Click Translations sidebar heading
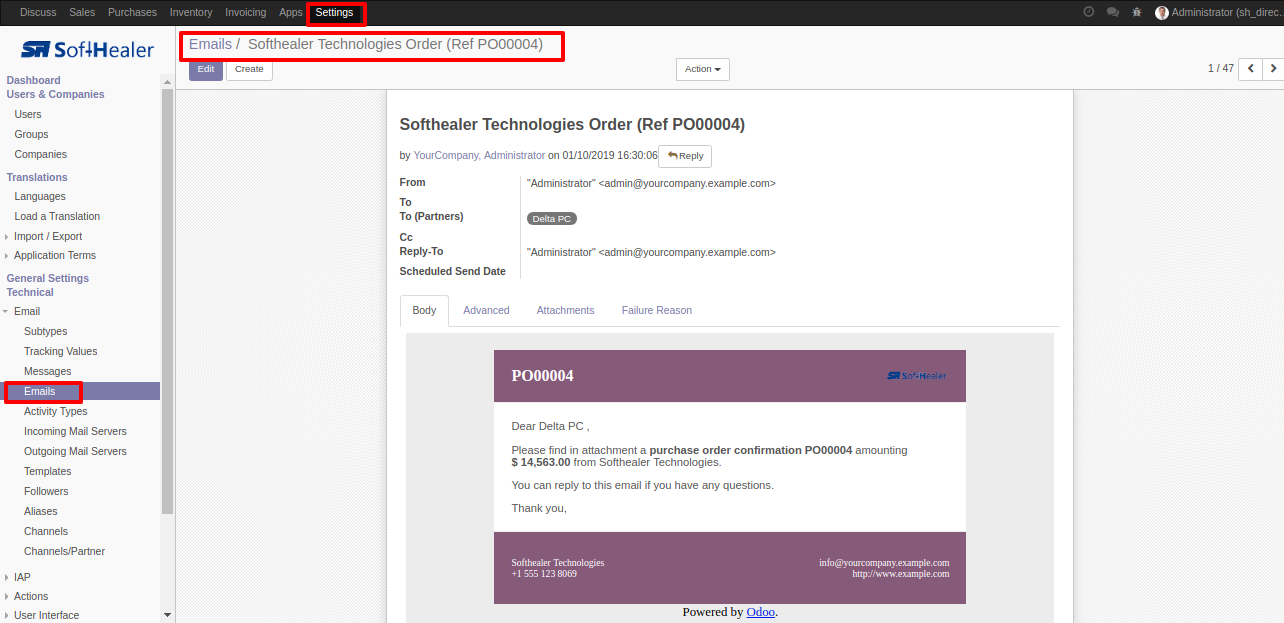1284x623 pixels. pyautogui.click(x=37, y=177)
